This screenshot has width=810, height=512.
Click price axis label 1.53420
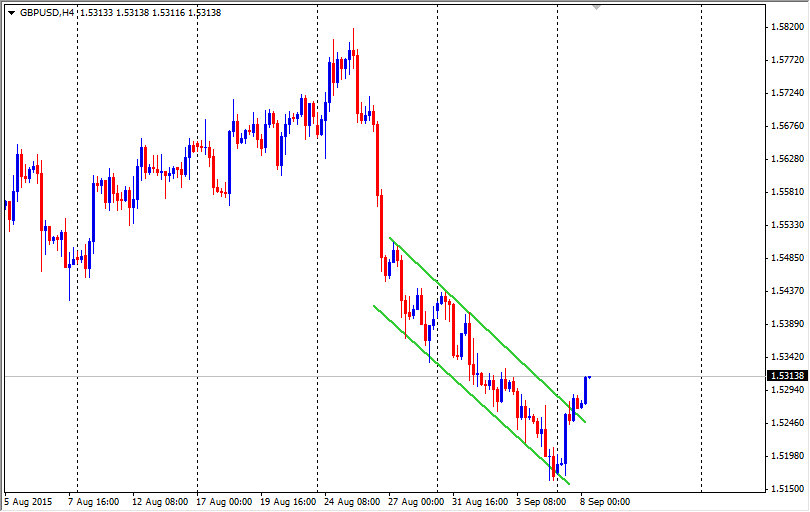pyautogui.click(x=787, y=357)
